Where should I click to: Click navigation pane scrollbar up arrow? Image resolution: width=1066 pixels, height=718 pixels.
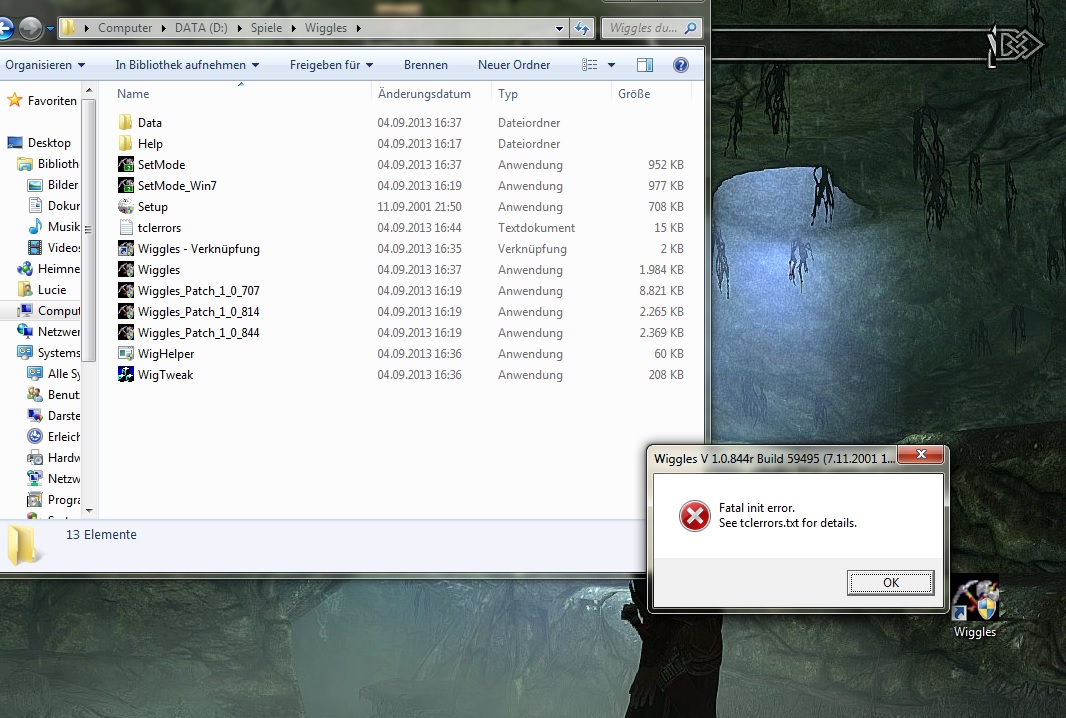click(89, 90)
